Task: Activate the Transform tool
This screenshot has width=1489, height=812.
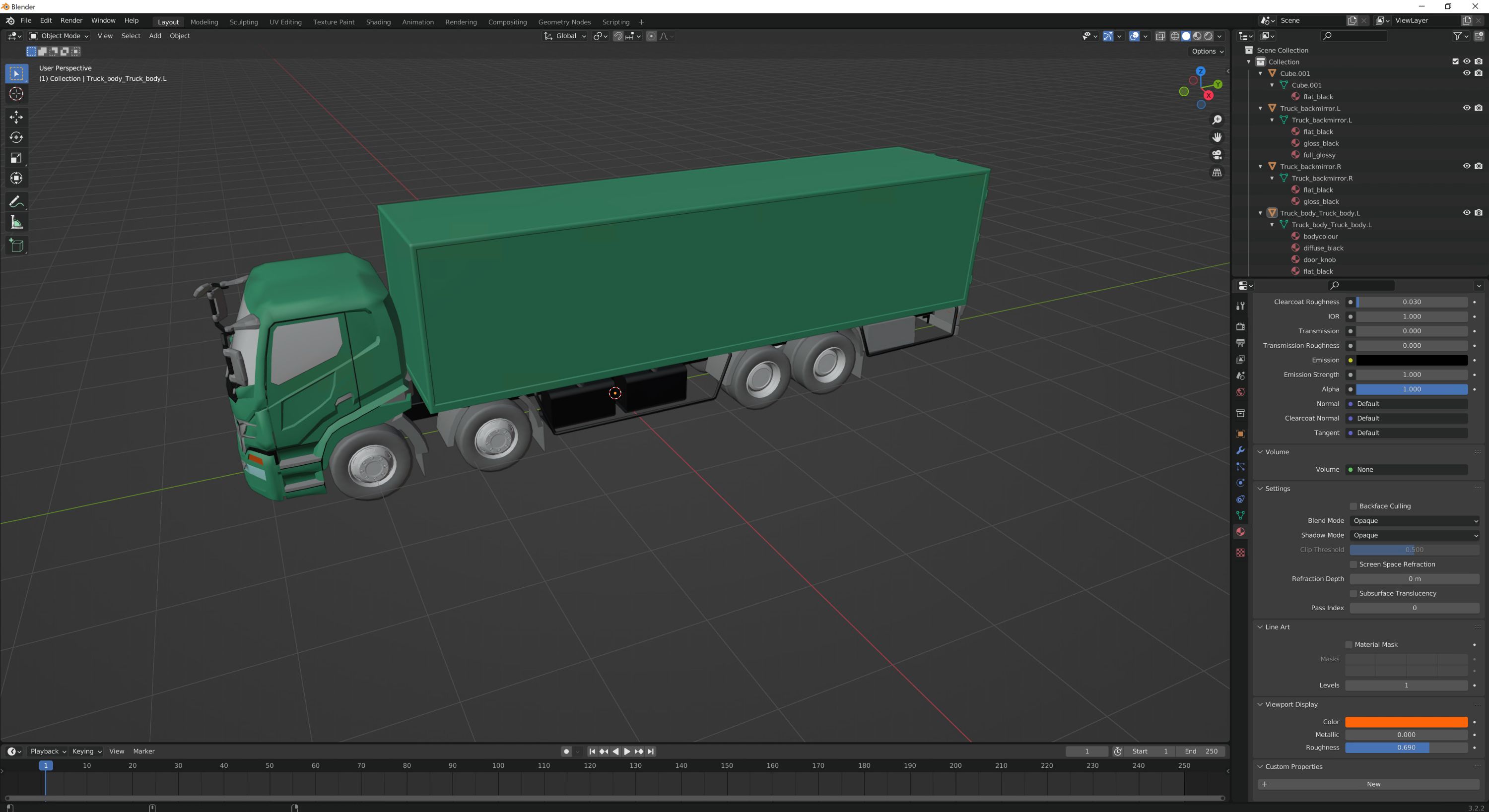Action: tap(16, 178)
